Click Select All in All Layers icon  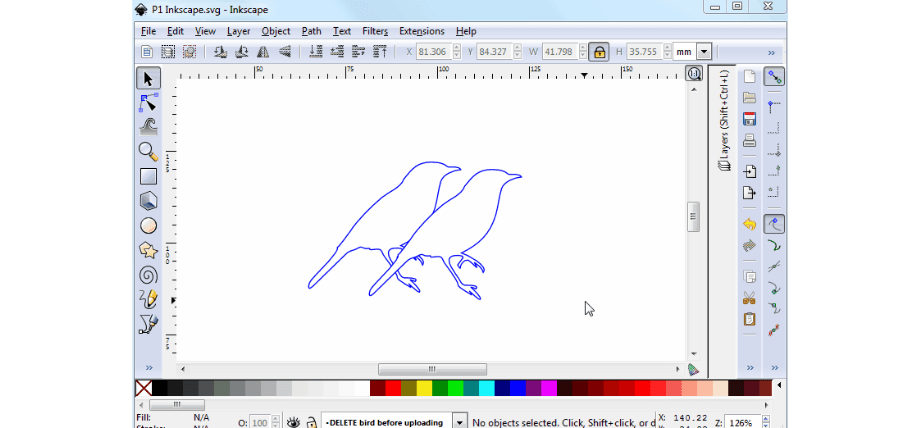click(x=168, y=52)
